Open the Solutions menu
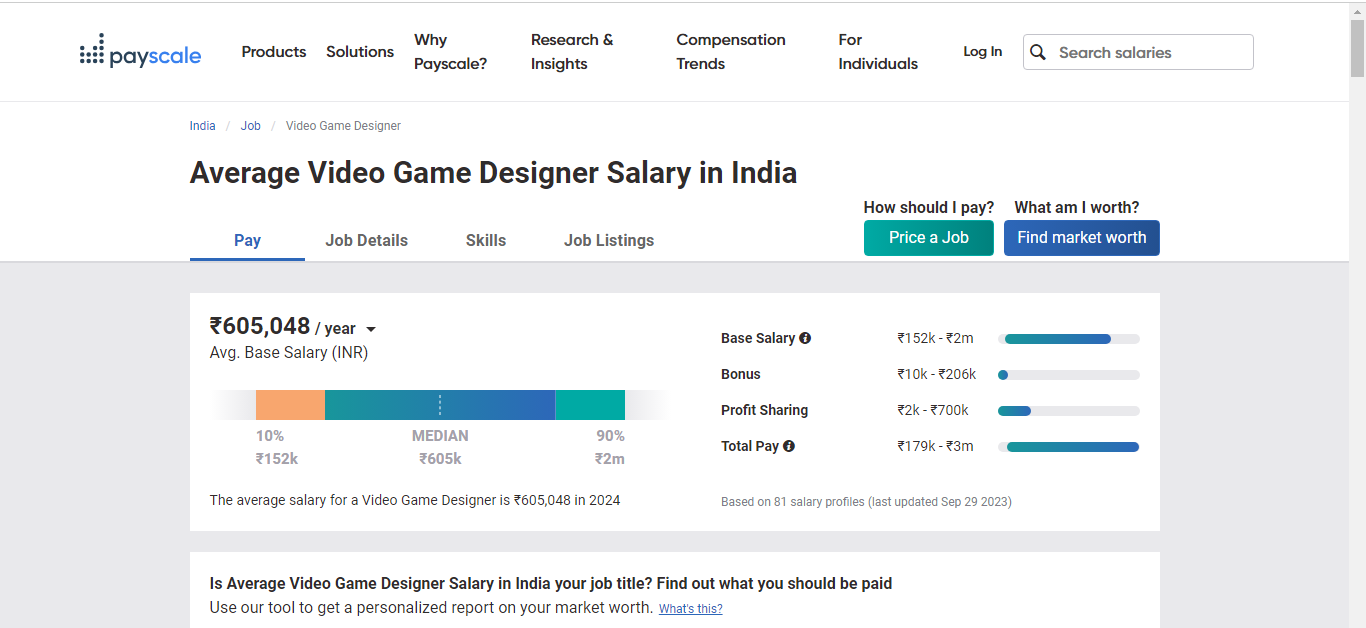The image size is (1366, 628). click(360, 52)
